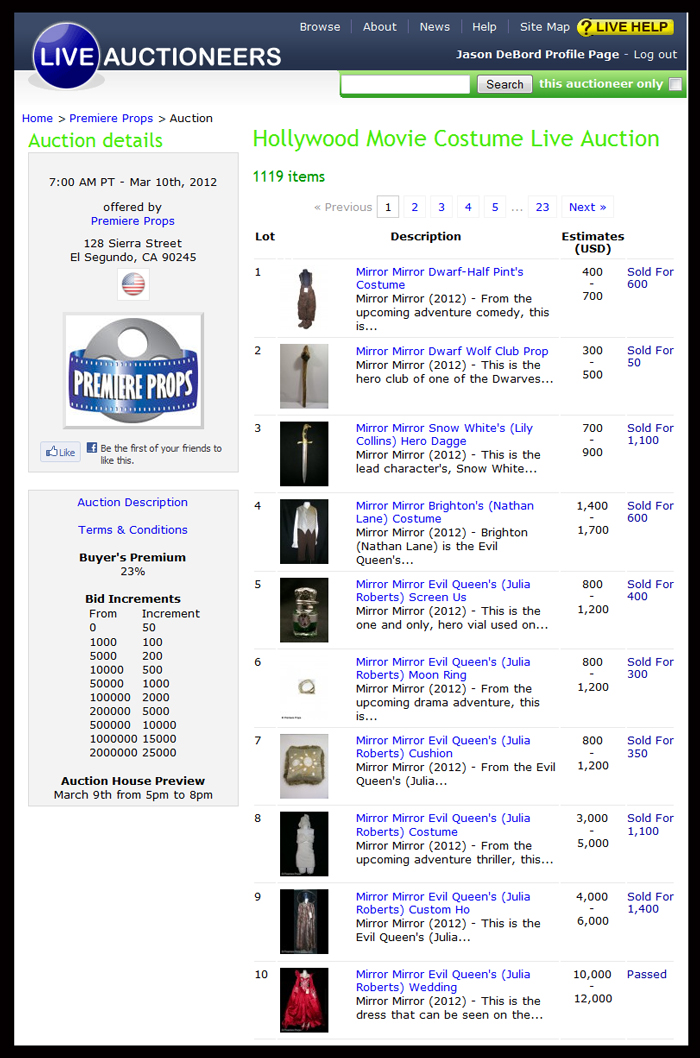Click the Log out link
Viewport: 700px width, 1058px height.
click(655, 55)
